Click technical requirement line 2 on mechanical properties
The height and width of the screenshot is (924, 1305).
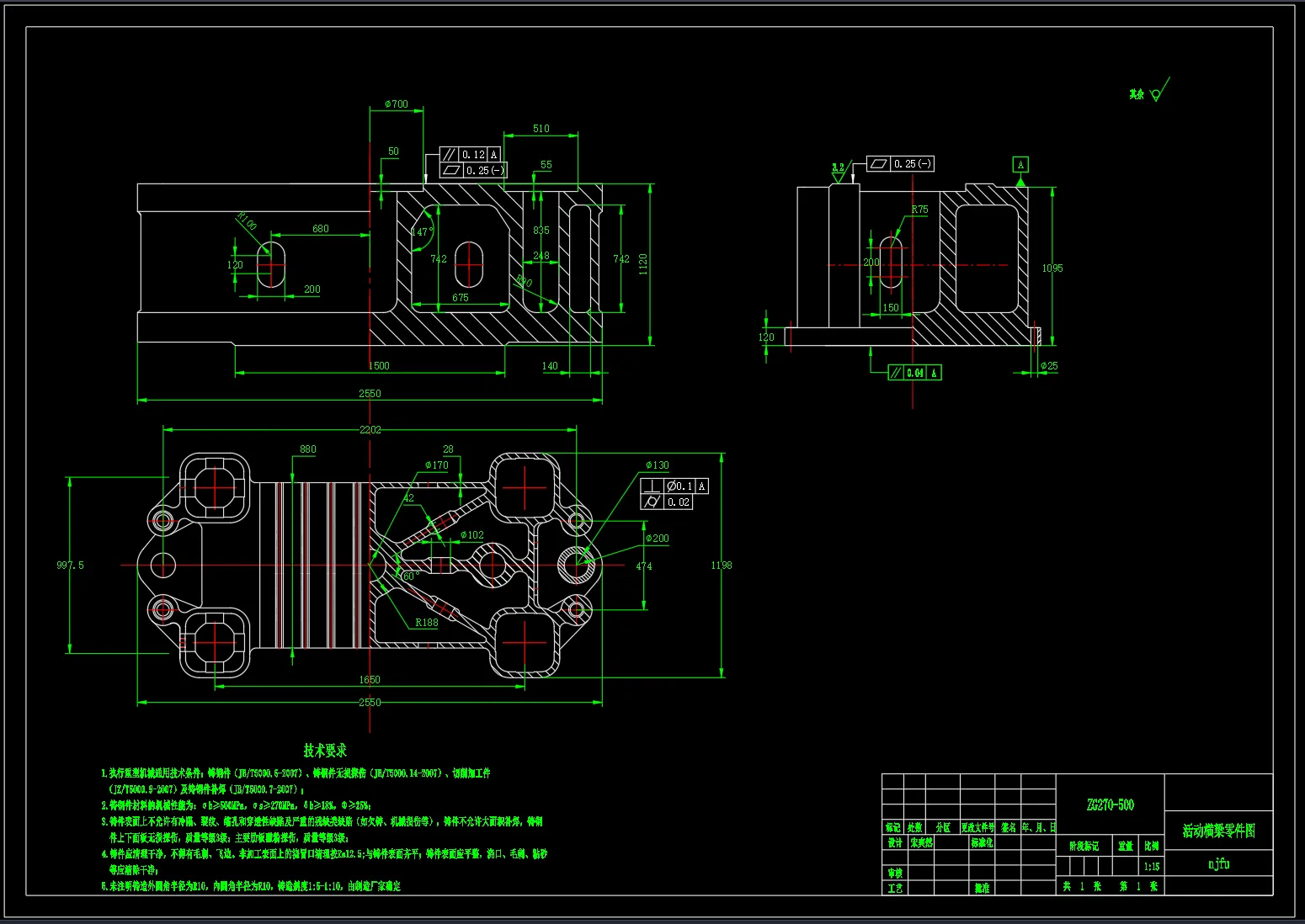click(x=237, y=805)
